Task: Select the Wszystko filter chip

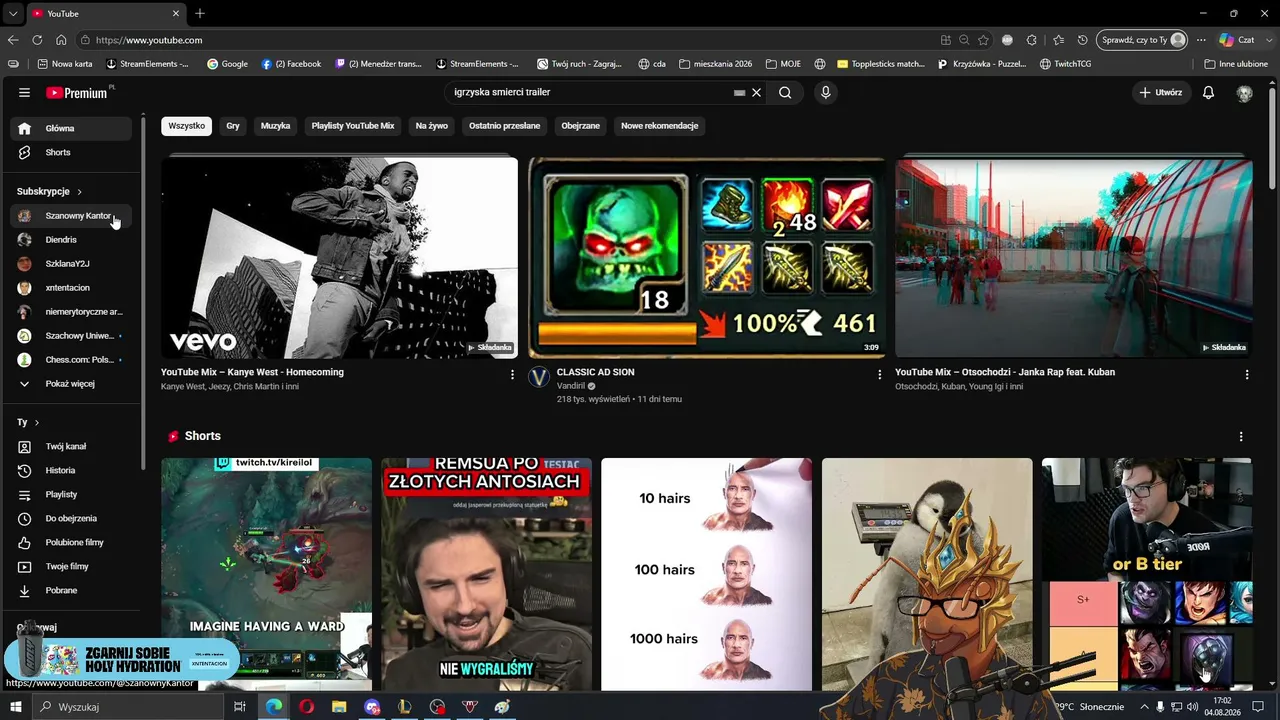Action: click(186, 126)
